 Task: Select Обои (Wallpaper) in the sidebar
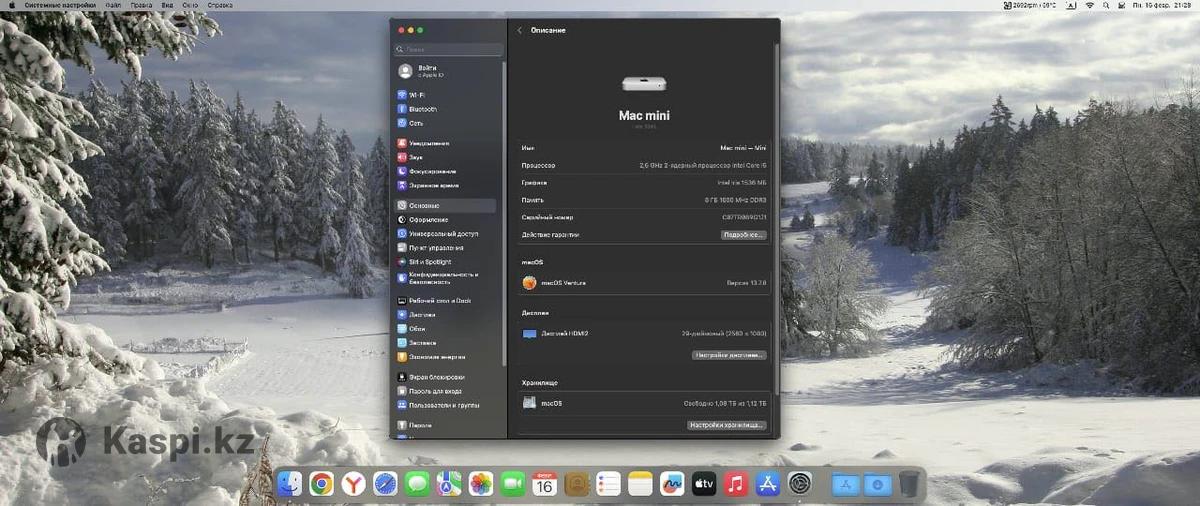[x=417, y=328]
